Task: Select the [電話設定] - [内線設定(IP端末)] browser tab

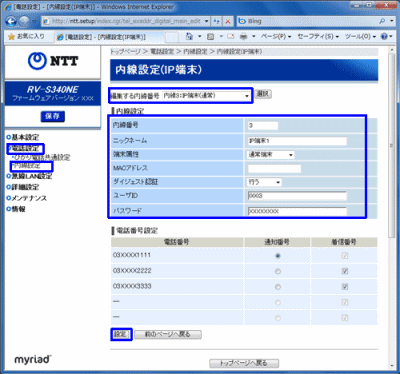Action: click(x=108, y=37)
